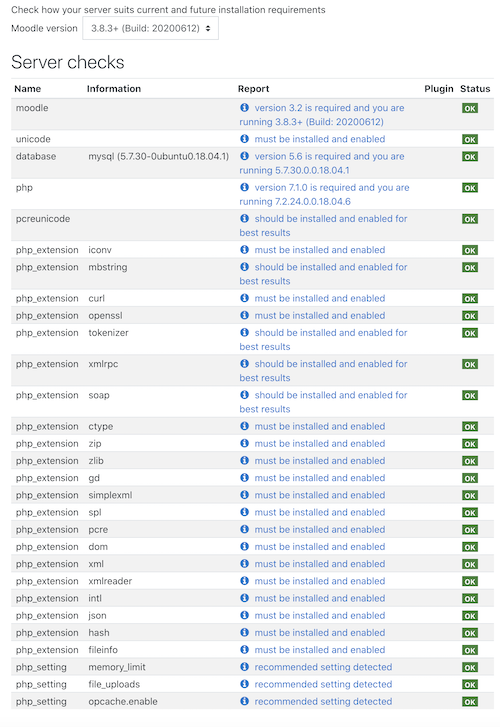The width and height of the screenshot is (500, 727).
Task: Click info icon for opcache.enable setting
Action: [x=244, y=701]
